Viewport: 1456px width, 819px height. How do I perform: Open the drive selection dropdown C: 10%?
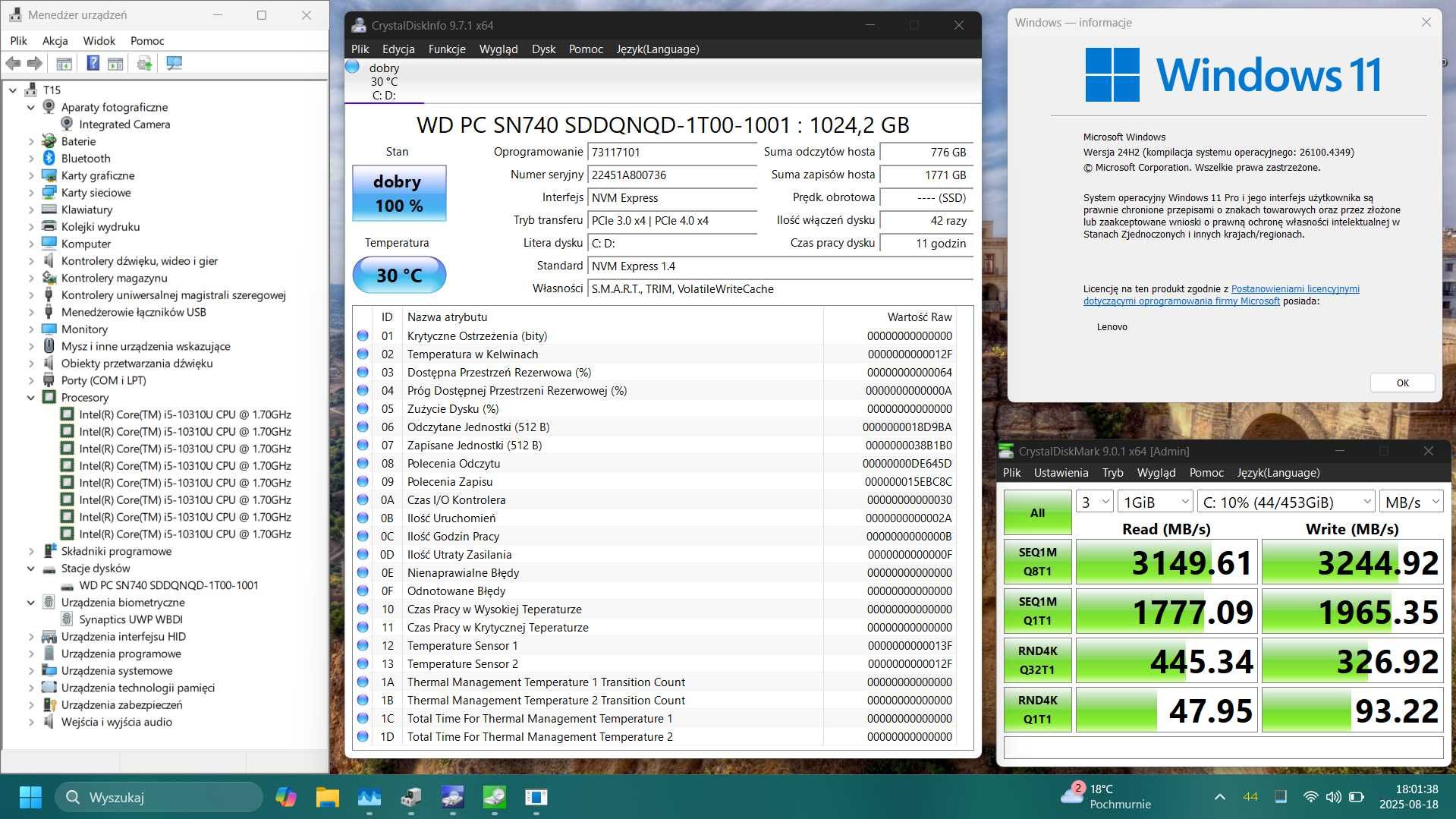[x=1287, y=502]
